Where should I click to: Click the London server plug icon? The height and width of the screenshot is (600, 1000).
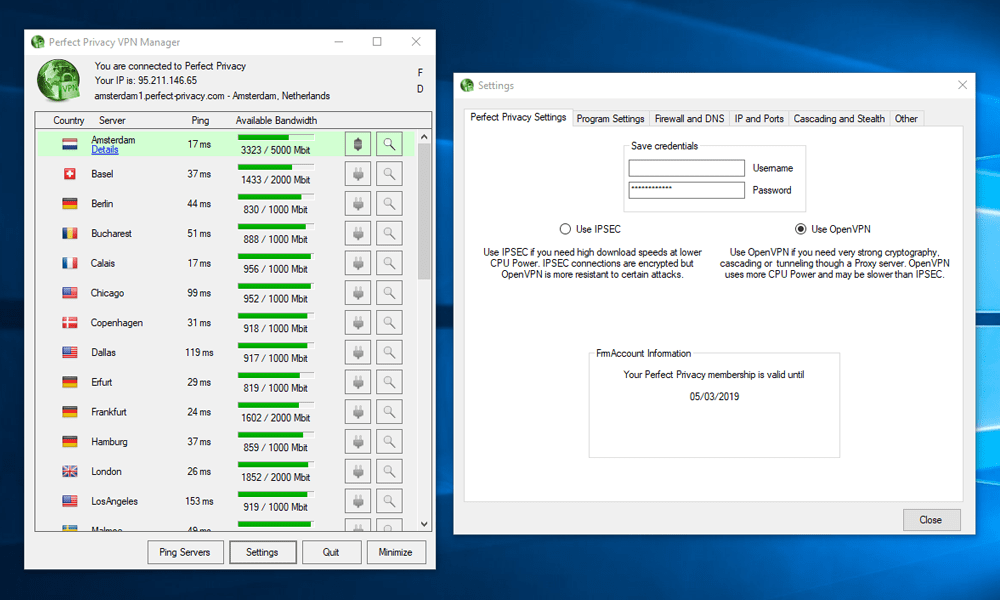(x=358, y=471)
